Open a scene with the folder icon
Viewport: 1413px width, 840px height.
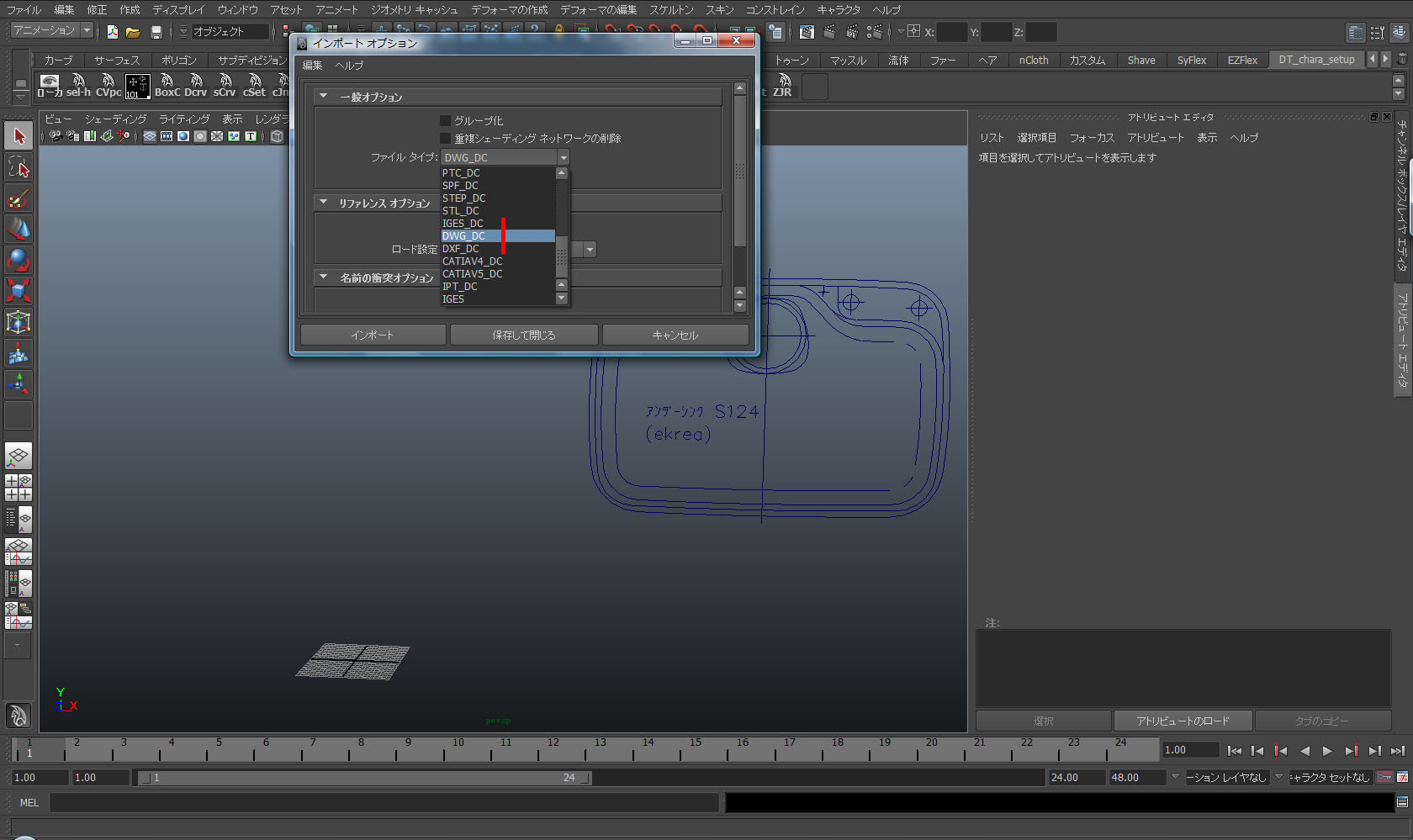click(133, 32)
